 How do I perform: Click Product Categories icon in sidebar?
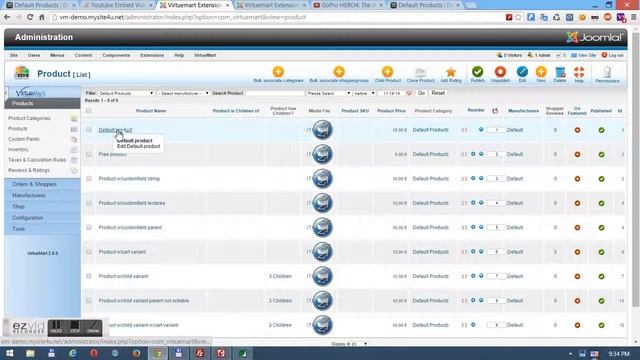[x=73, y=118]
